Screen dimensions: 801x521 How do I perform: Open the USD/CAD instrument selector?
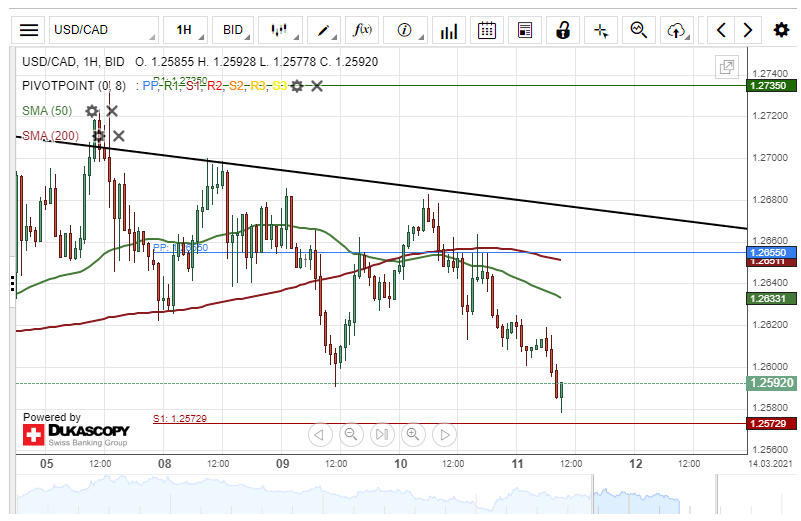click(x=104, y=30)
